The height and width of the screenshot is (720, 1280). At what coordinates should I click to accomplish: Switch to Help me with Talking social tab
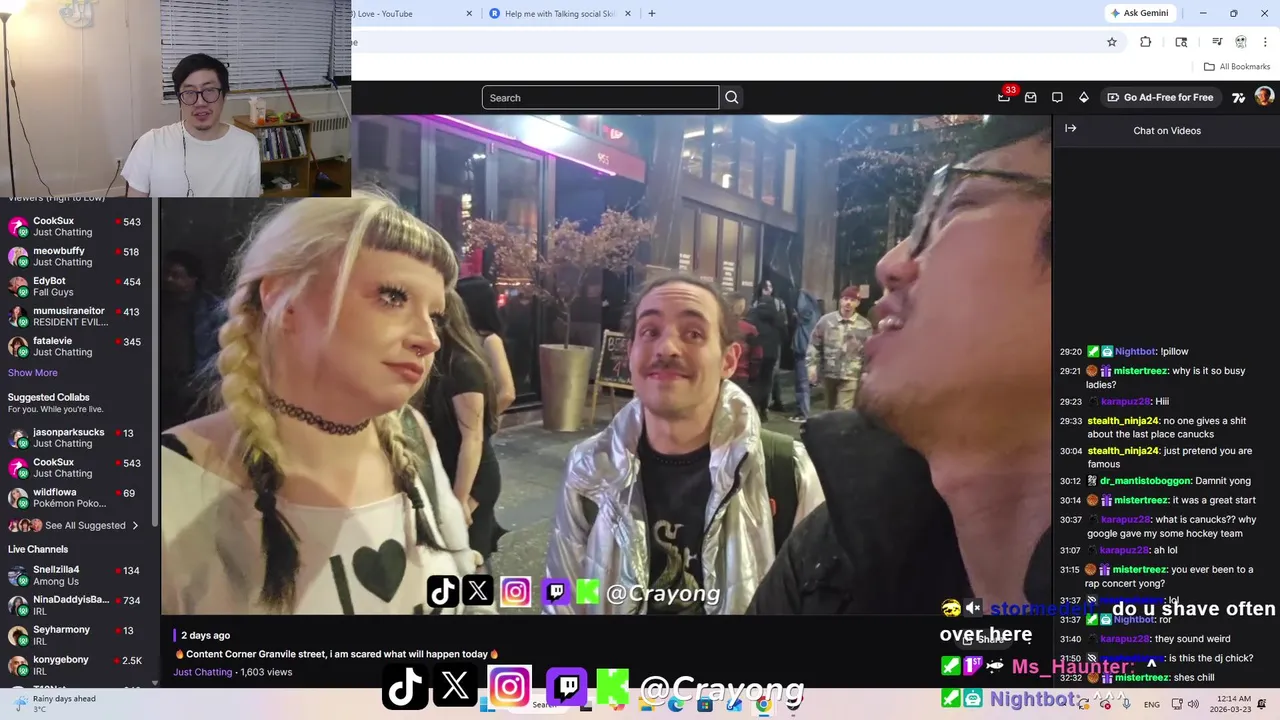pos(560,14)
